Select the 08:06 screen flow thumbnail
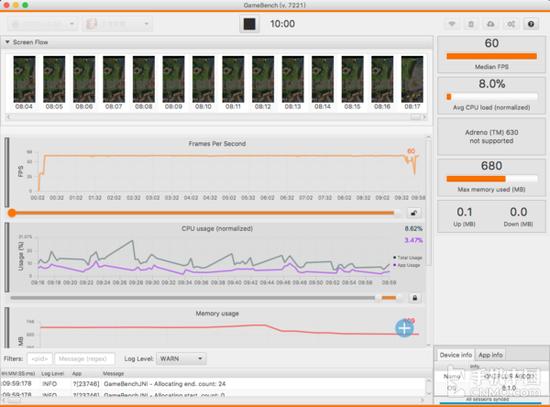 tap(84, 79)
